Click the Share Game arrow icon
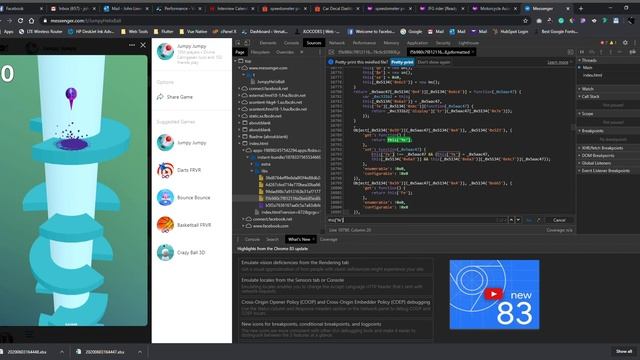 coord(160,97)
